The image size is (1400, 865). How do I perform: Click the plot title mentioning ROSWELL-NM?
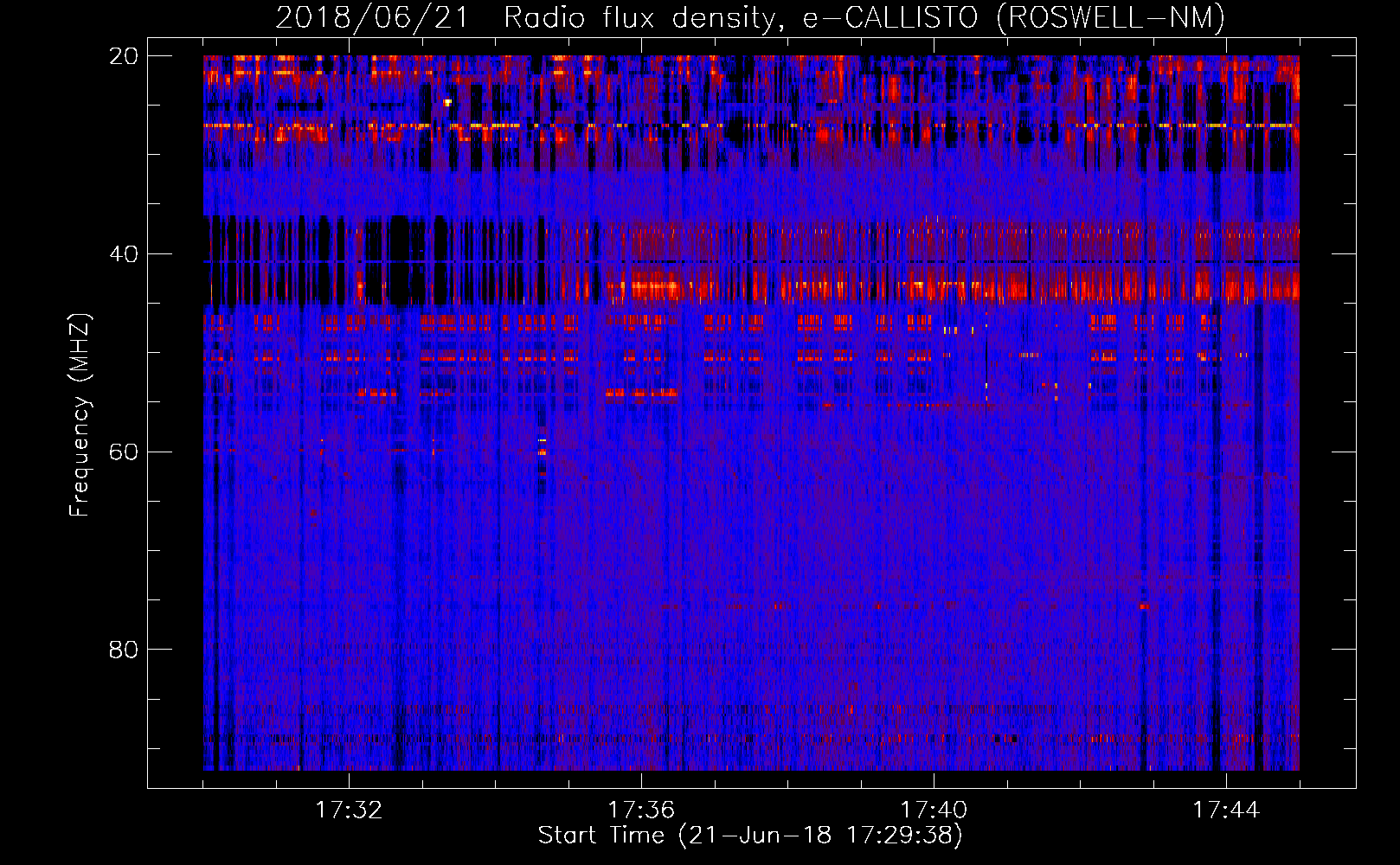pyautogui.click(x=750, y=17)
